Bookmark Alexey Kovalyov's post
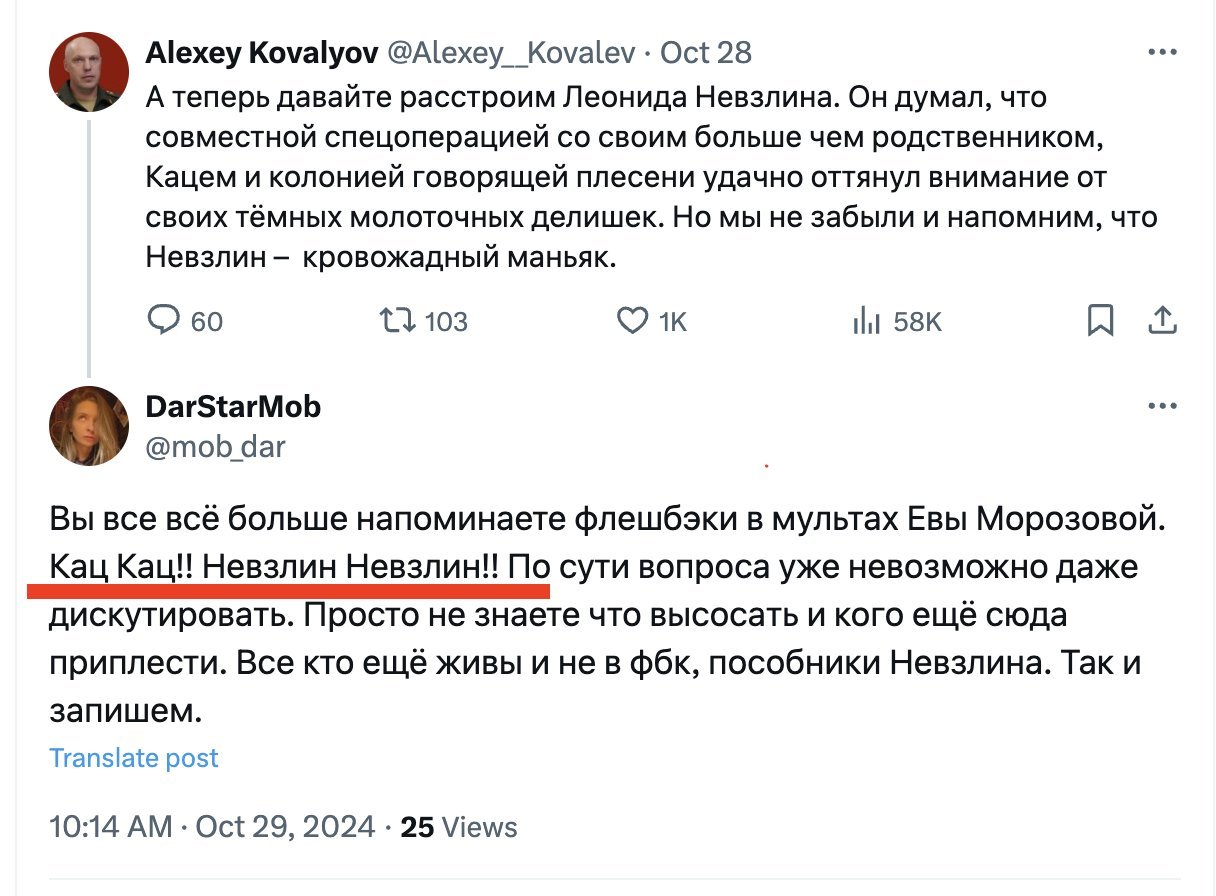This screenshot has height=896, width=1216. coord(1100,320)
